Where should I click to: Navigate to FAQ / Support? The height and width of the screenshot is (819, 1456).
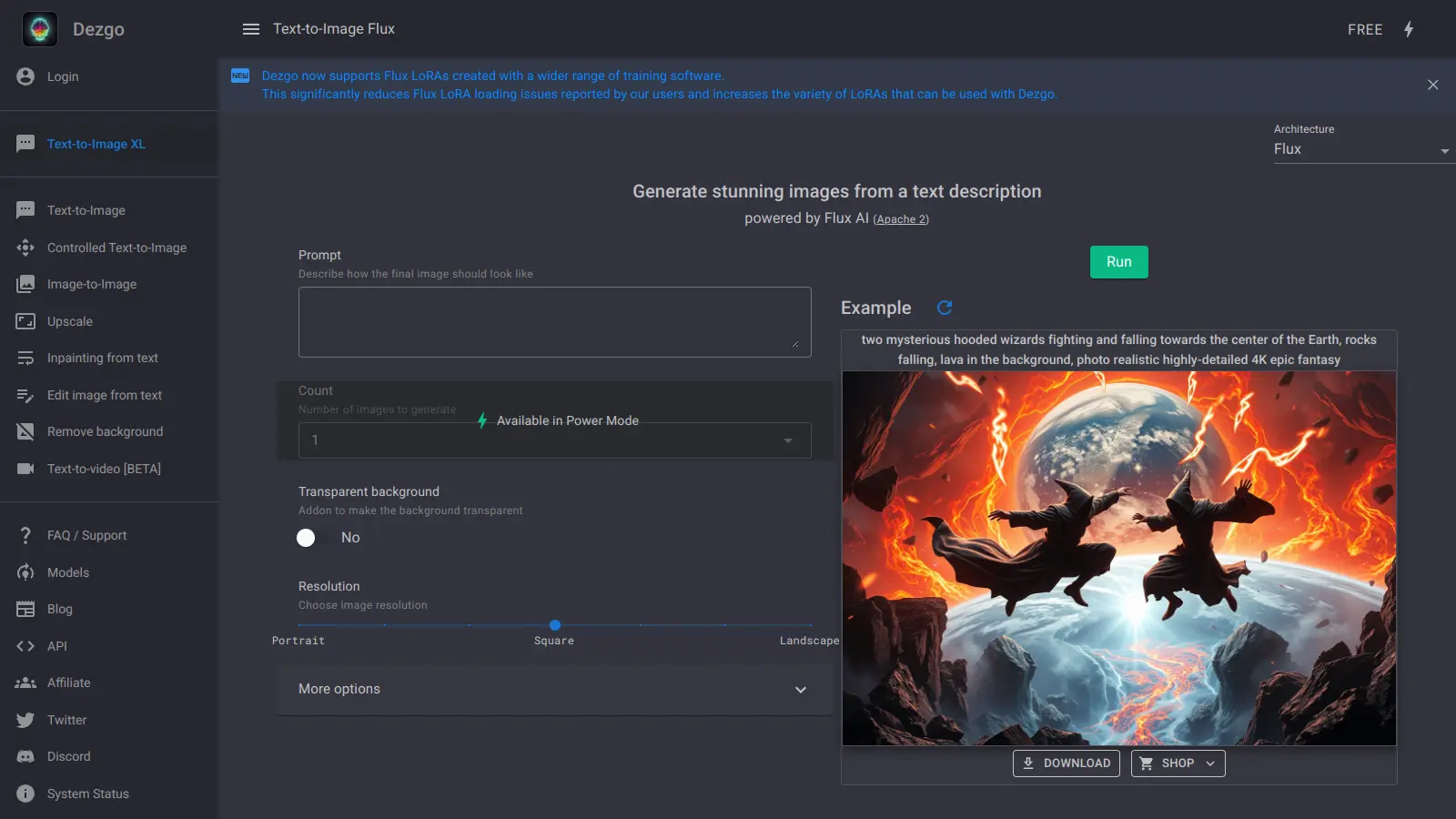tap(86, 535)
